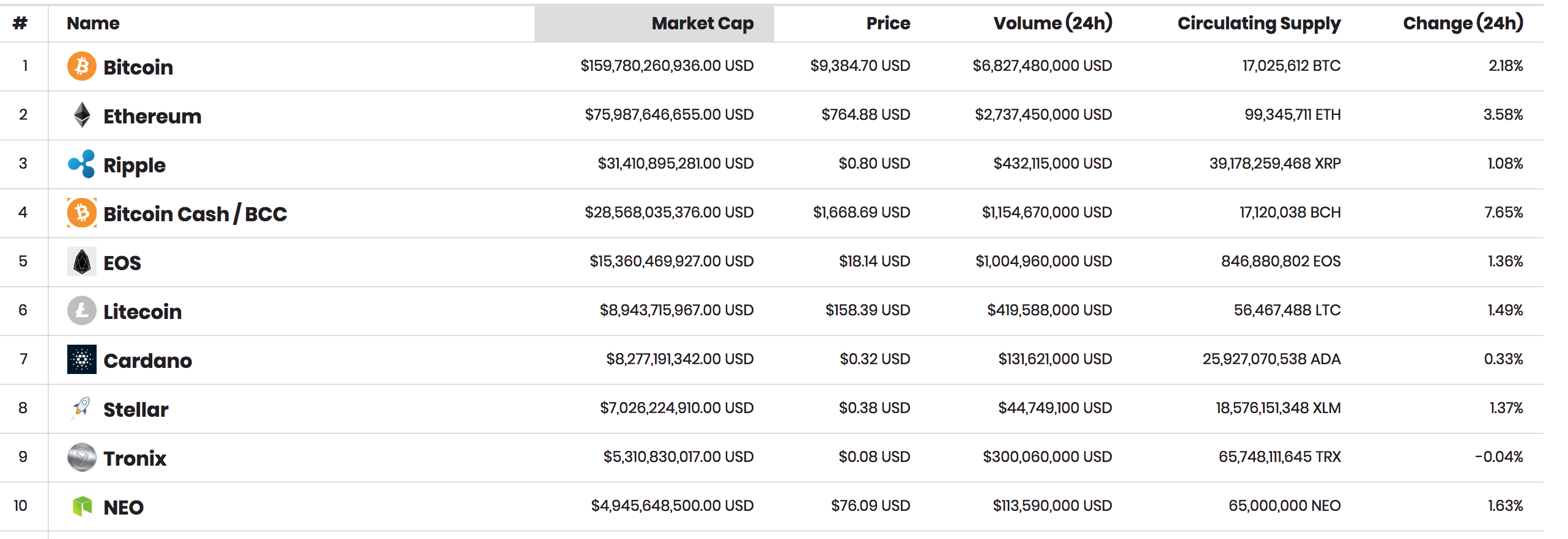Viewport: 1568px width, 539px height.
Task: Open the Litecoin name link
Action: tap(142, 311)
